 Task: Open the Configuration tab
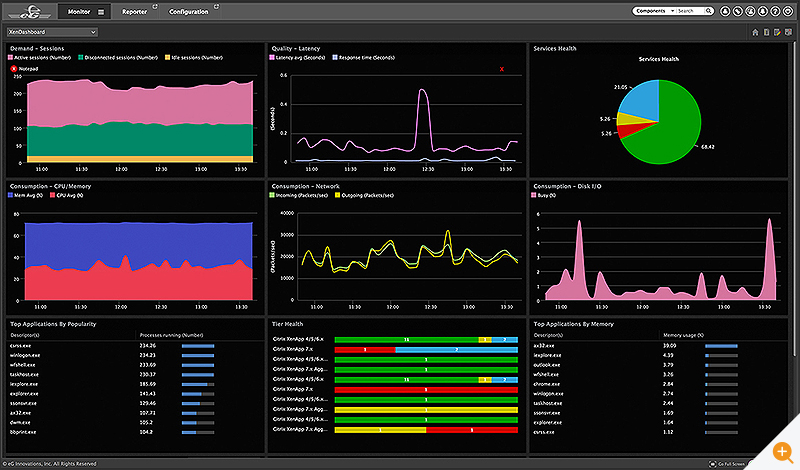[x=188, y=12]
